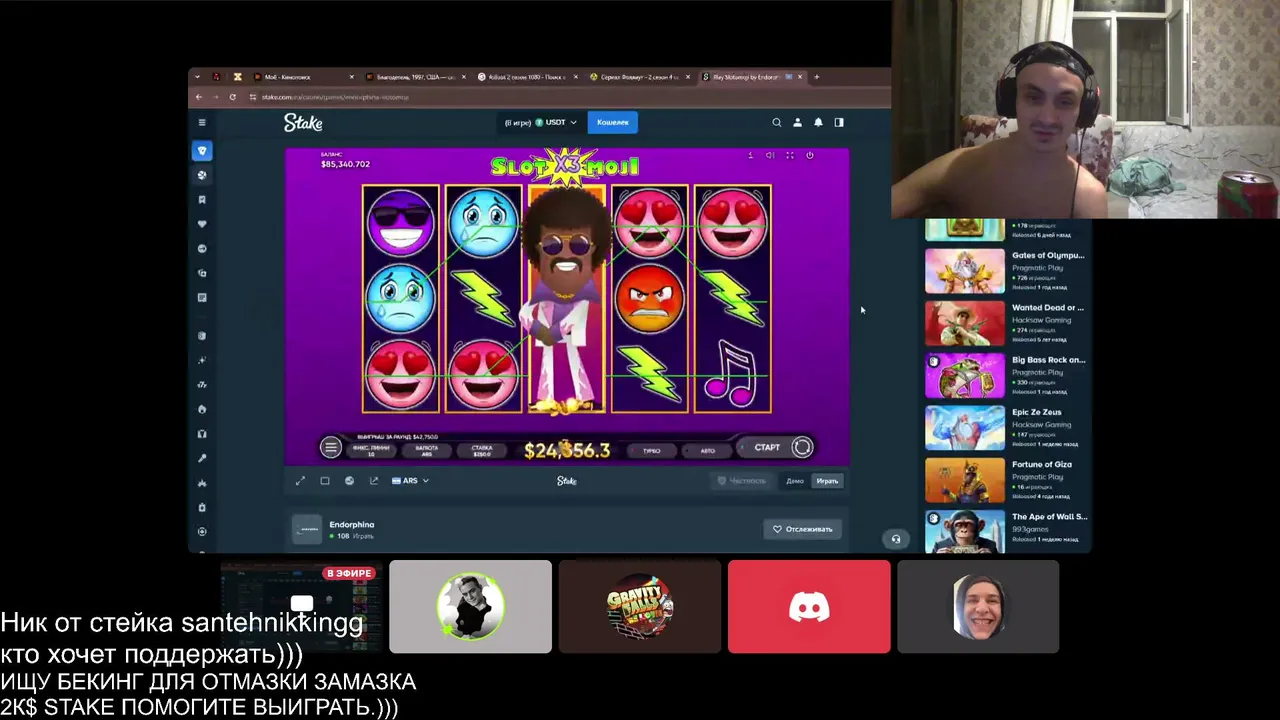The height and width of the screenshot is (720, 1280).
Task: Open the Endorphina provider link
Action: click(351, 524)
